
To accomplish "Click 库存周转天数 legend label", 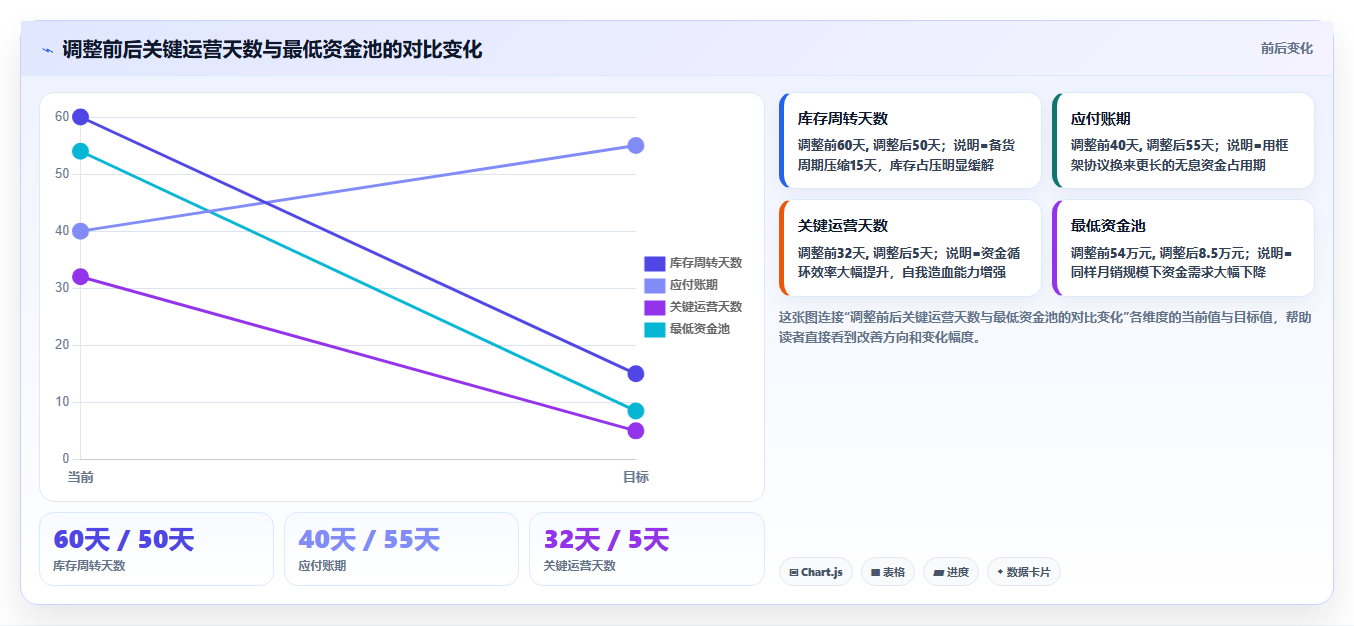I will (706, 263).
